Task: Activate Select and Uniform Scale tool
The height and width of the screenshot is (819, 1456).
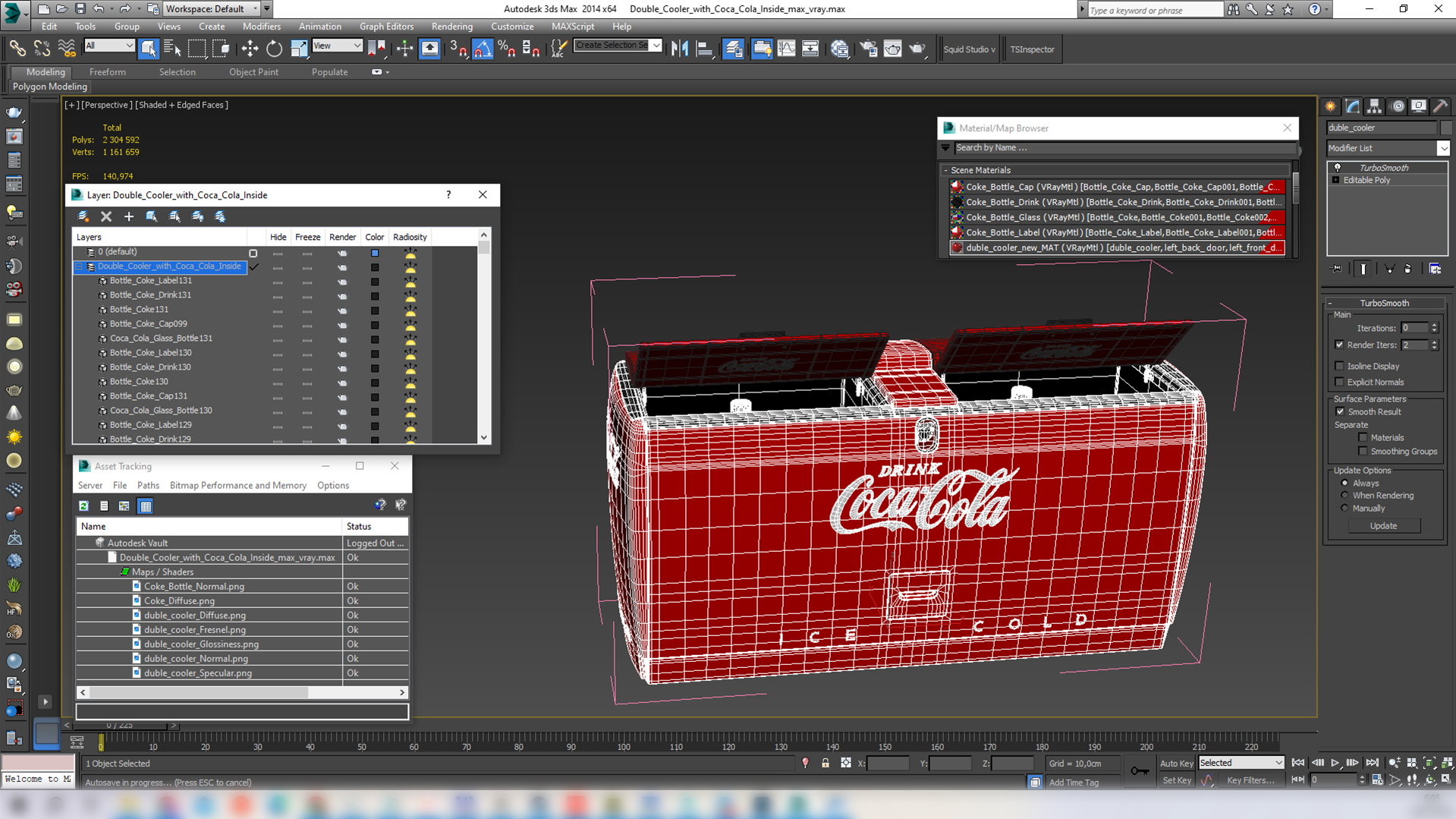Action: (x=299, y=49)
